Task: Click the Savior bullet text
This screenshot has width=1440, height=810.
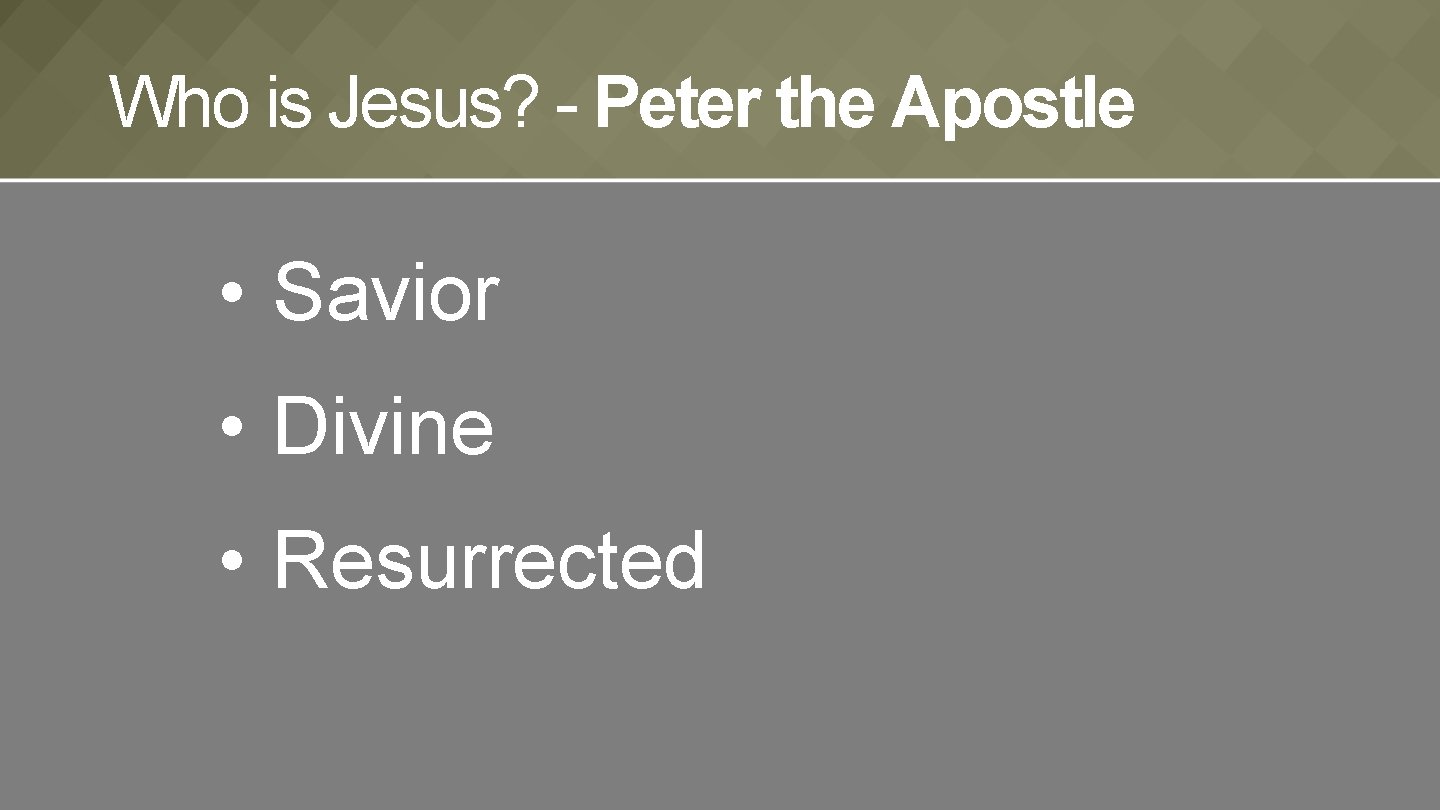Action: pyautogui.click(x=385, y=292)
